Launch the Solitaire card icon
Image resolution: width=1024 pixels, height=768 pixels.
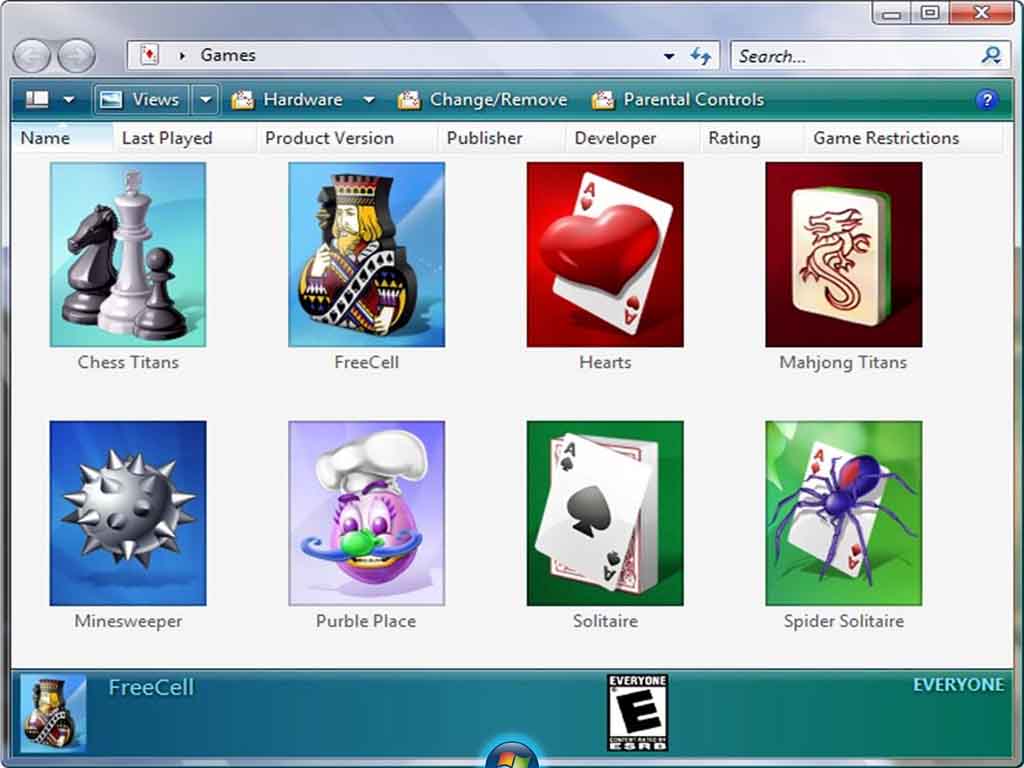[605, 513]
